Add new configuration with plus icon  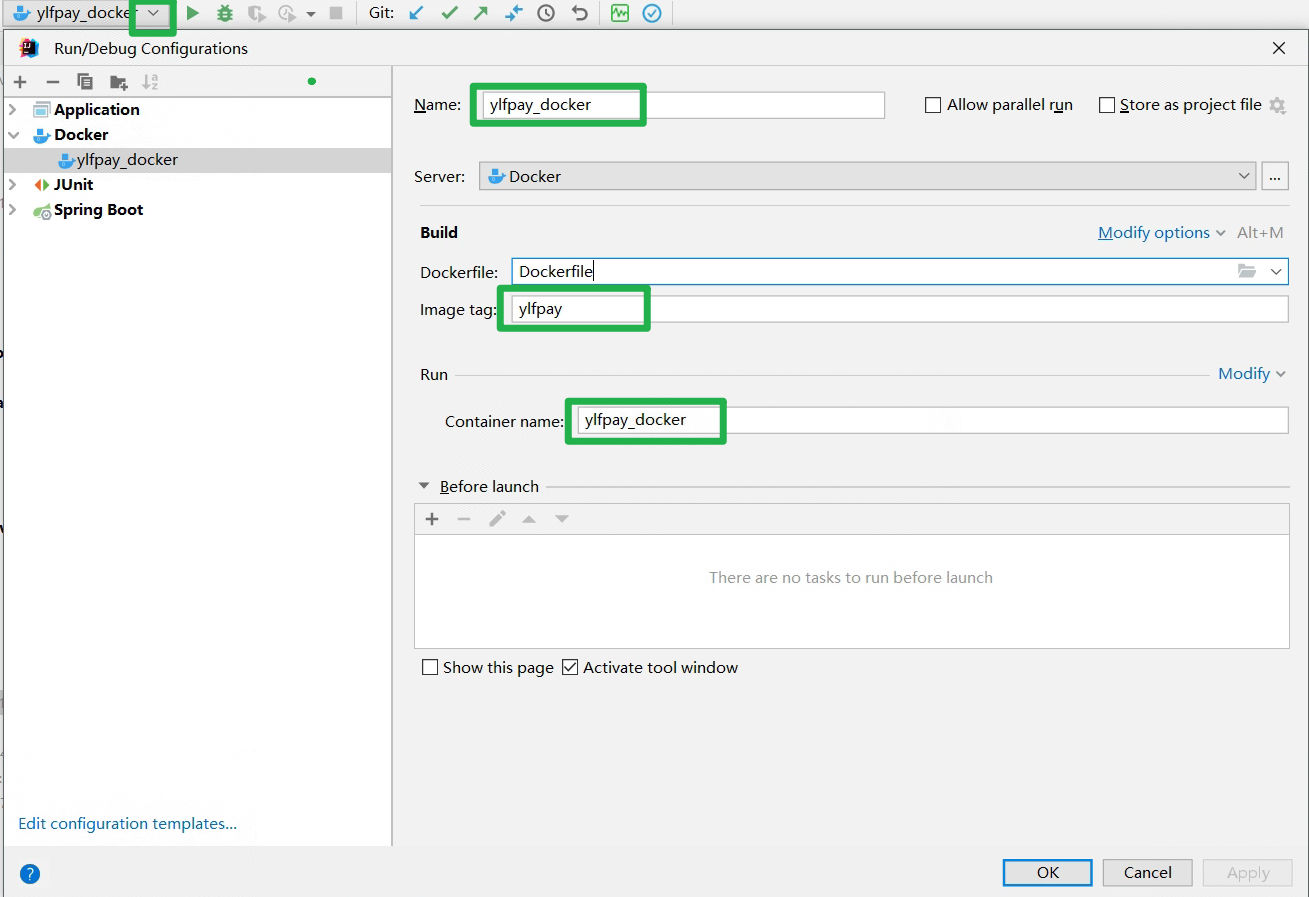[20, 82]
